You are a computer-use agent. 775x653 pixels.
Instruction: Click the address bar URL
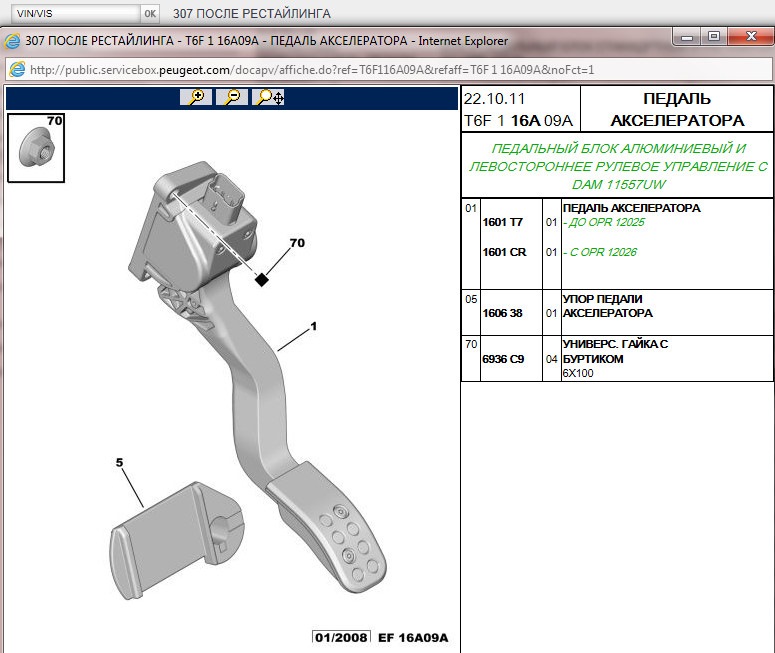pos(312,70)
